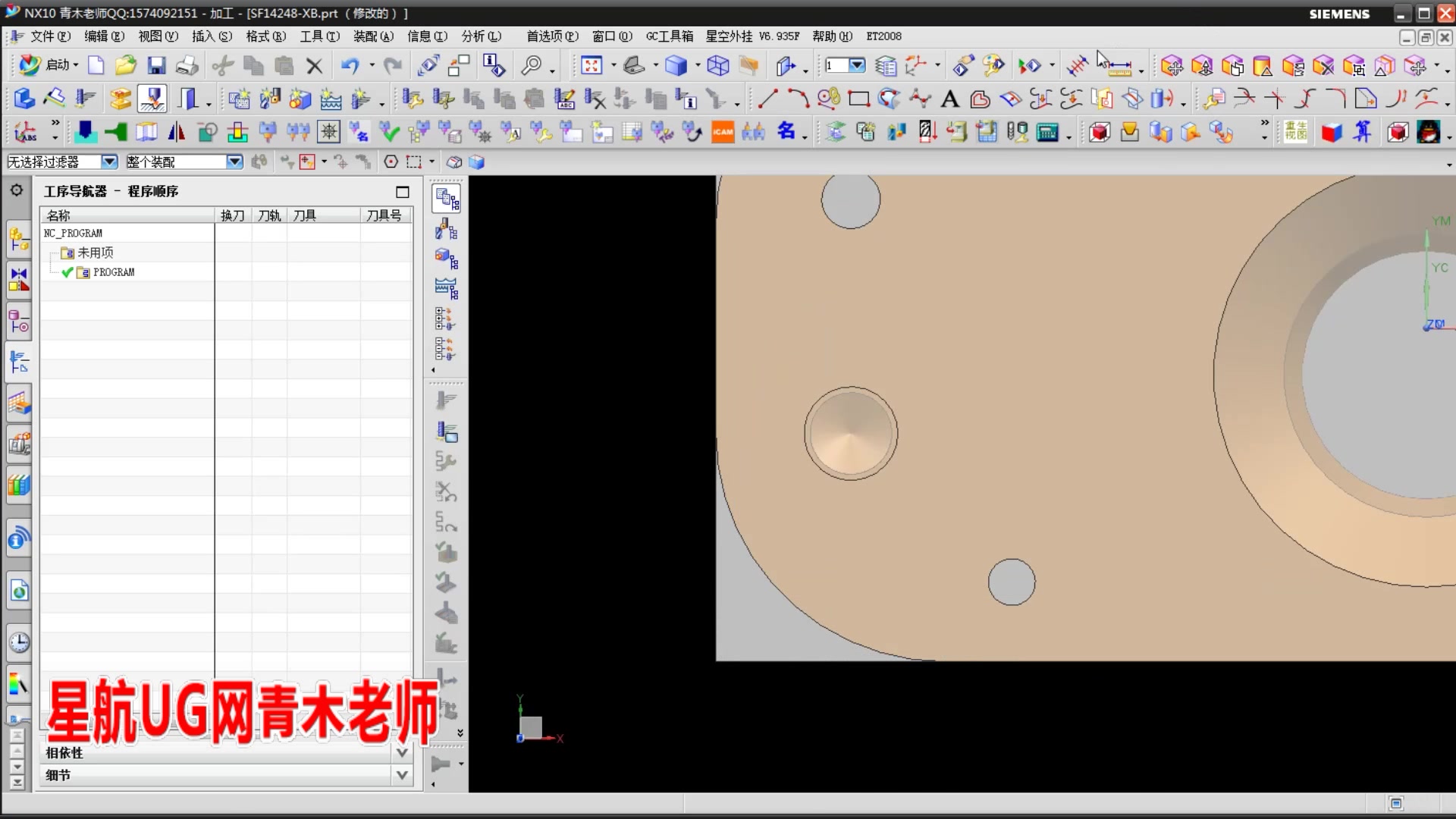Select the Program Order View icon
1456x819 pixels.
click(x=446, y=199)
